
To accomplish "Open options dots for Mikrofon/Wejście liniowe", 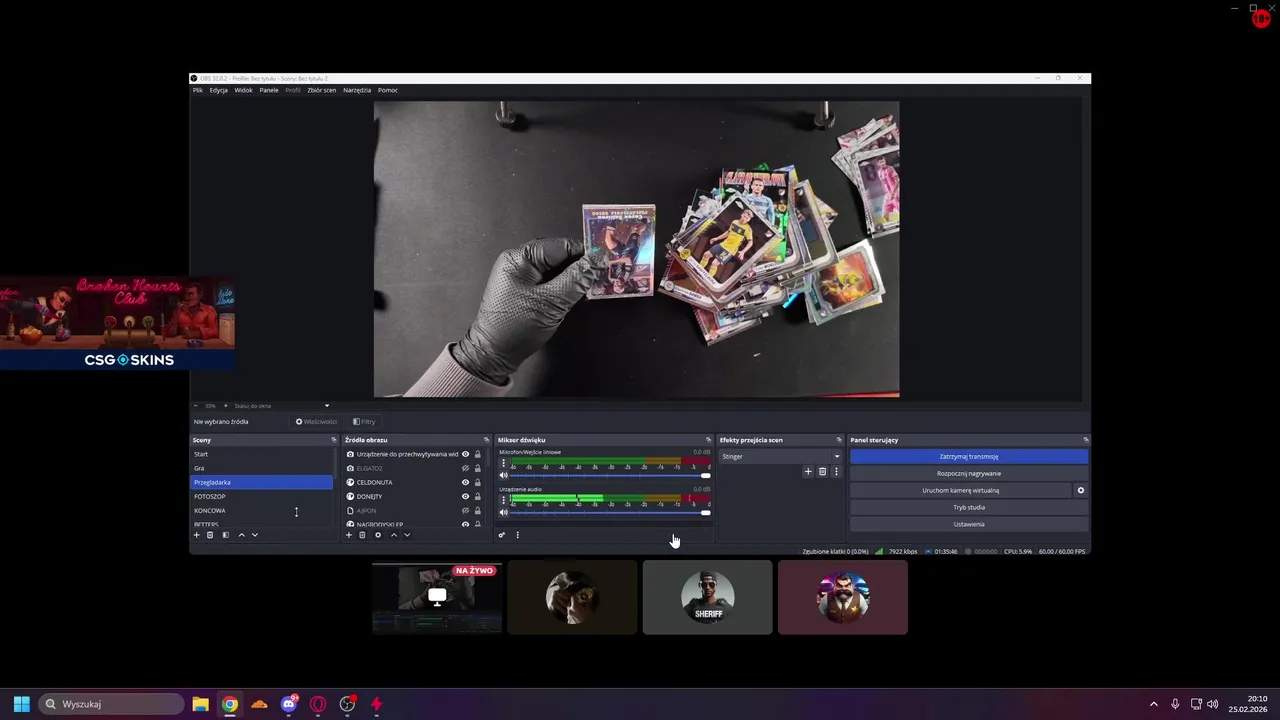I will coord(503,463).
